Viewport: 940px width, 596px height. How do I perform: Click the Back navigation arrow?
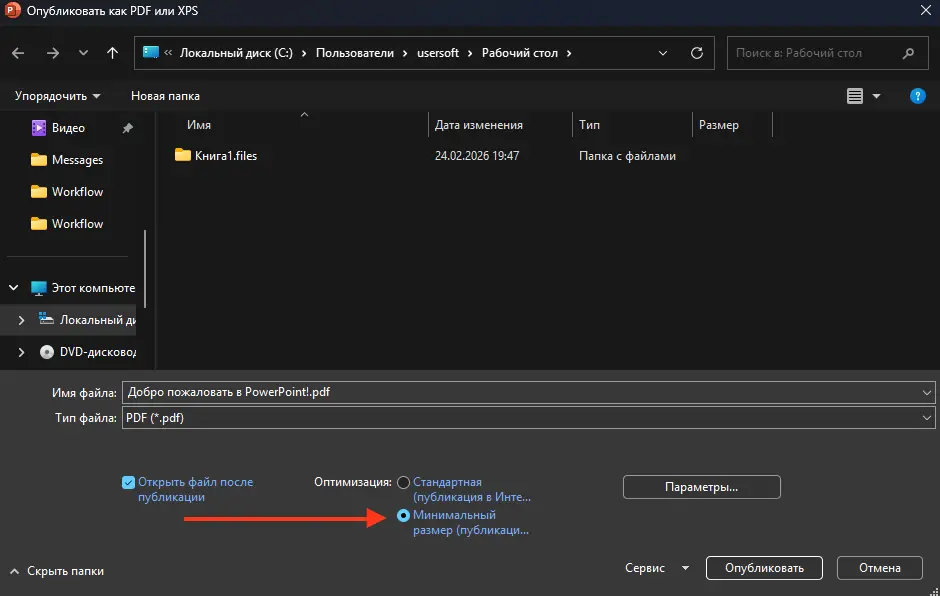19,53
